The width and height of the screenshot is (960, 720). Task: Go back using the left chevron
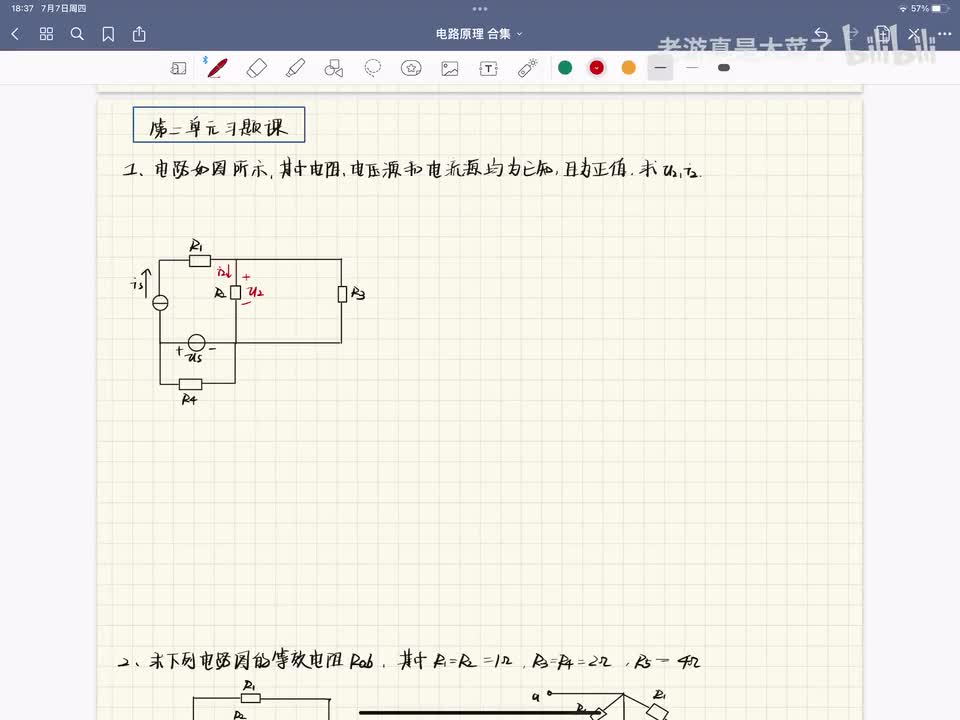coord(16,34)
